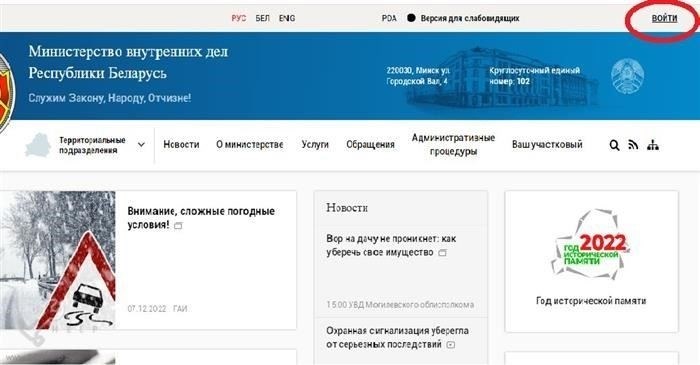The width and height of the screenshot is (700, 365).
Task: Expand Территориальные подразделения dropdown chevron
Action: [x=141, y=145]
